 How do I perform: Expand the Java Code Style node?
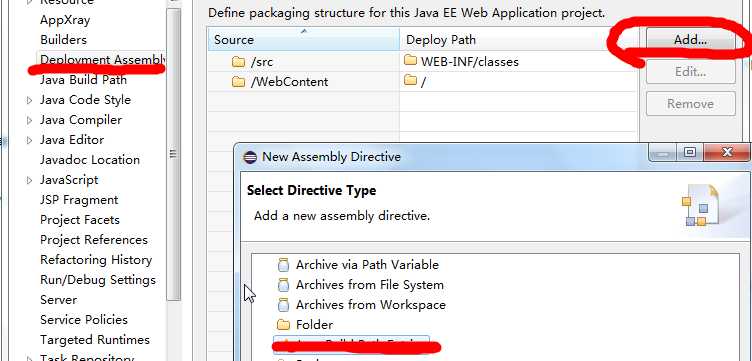[29, 100]
